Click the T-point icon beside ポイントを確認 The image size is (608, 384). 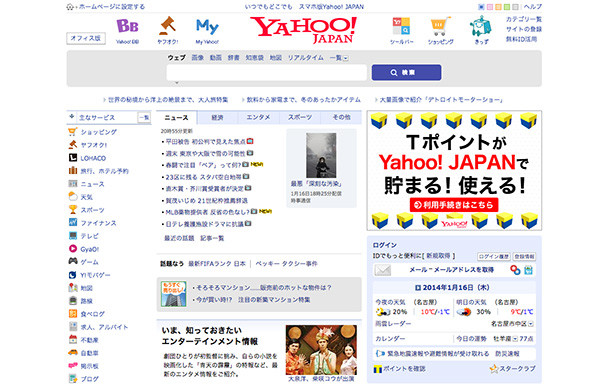coord(377,369)
